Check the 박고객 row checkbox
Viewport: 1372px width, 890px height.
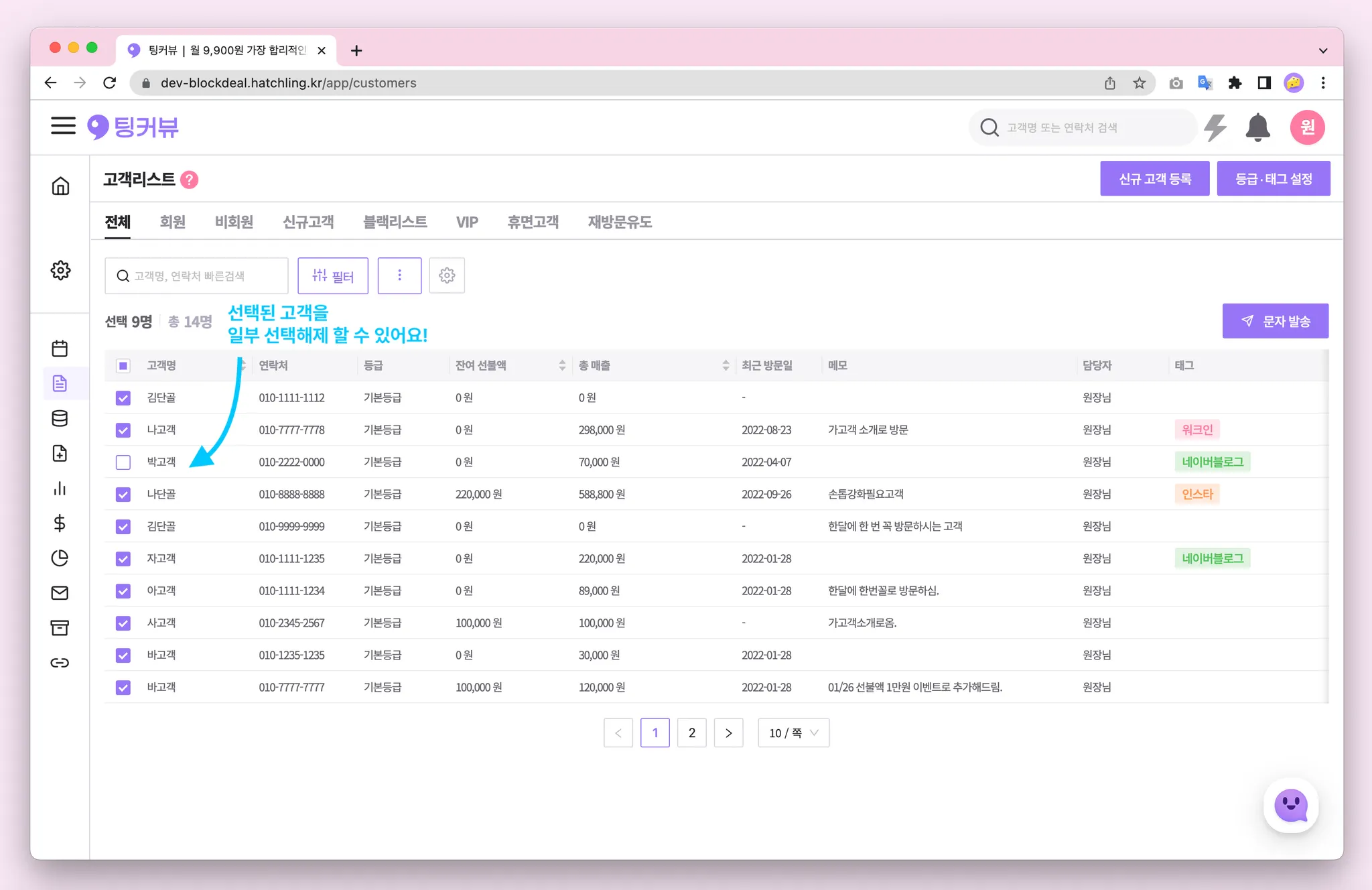(123, 462)
